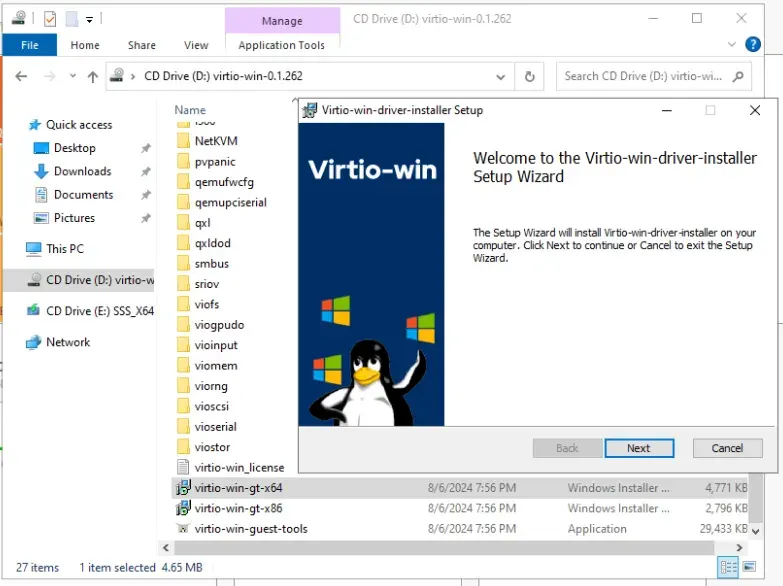The height and width of the screenshot is (586, 783).
Task: Select the pvpanic folder
Action: (x=215, y=162)
